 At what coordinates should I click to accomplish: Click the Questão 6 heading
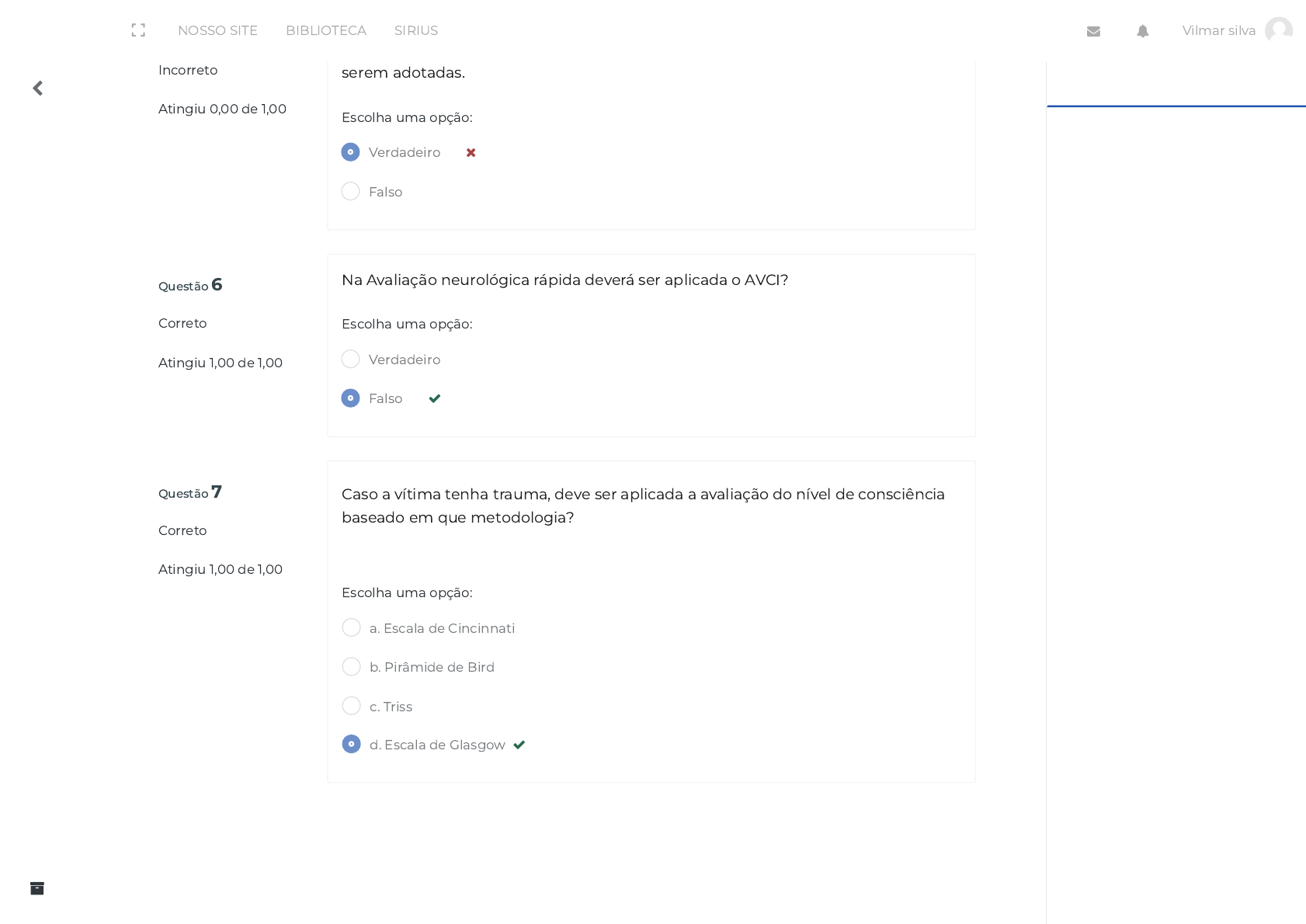point(190,285)
